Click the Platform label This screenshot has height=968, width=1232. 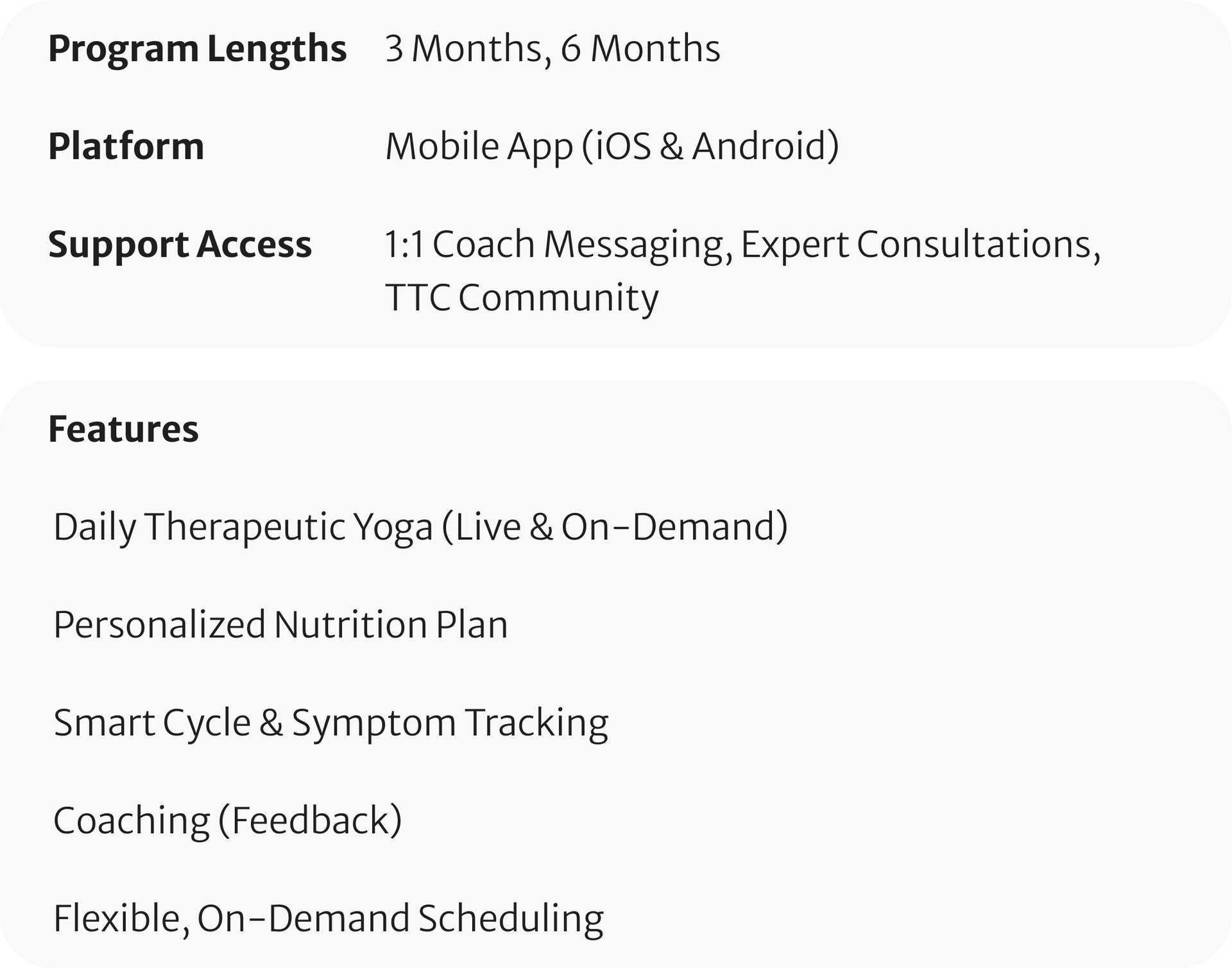tap(126, 146)
